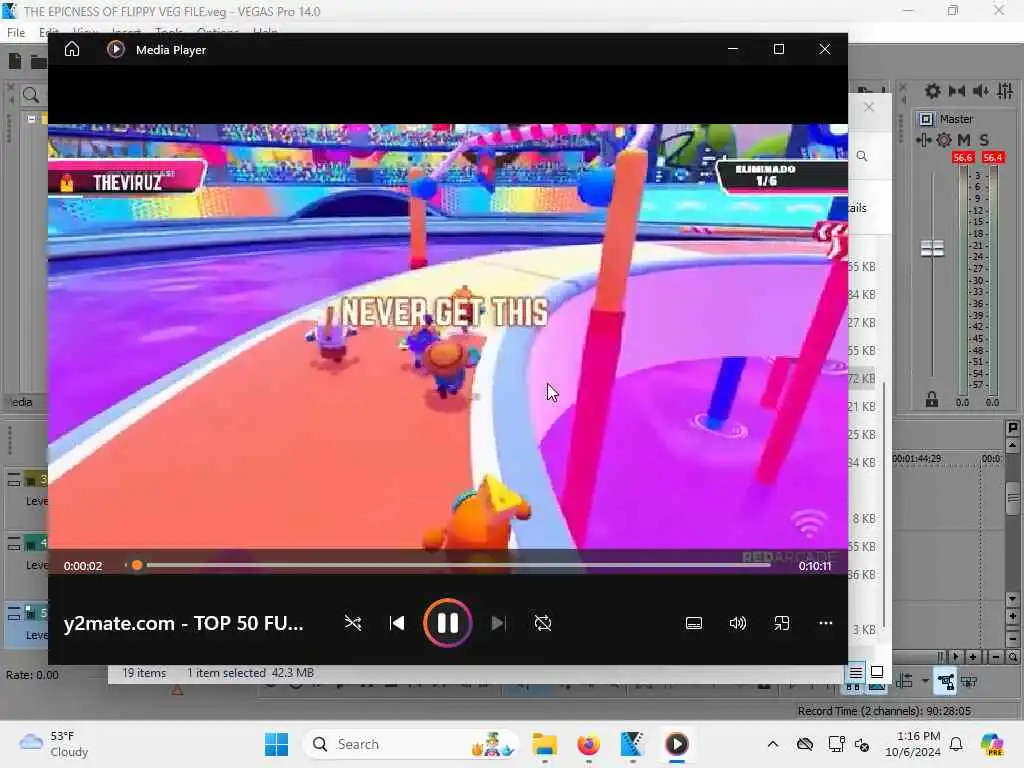The height and width of the screenshot is (768, 1024).
Task: Open Media Player volume control
Action: (737, 623)
